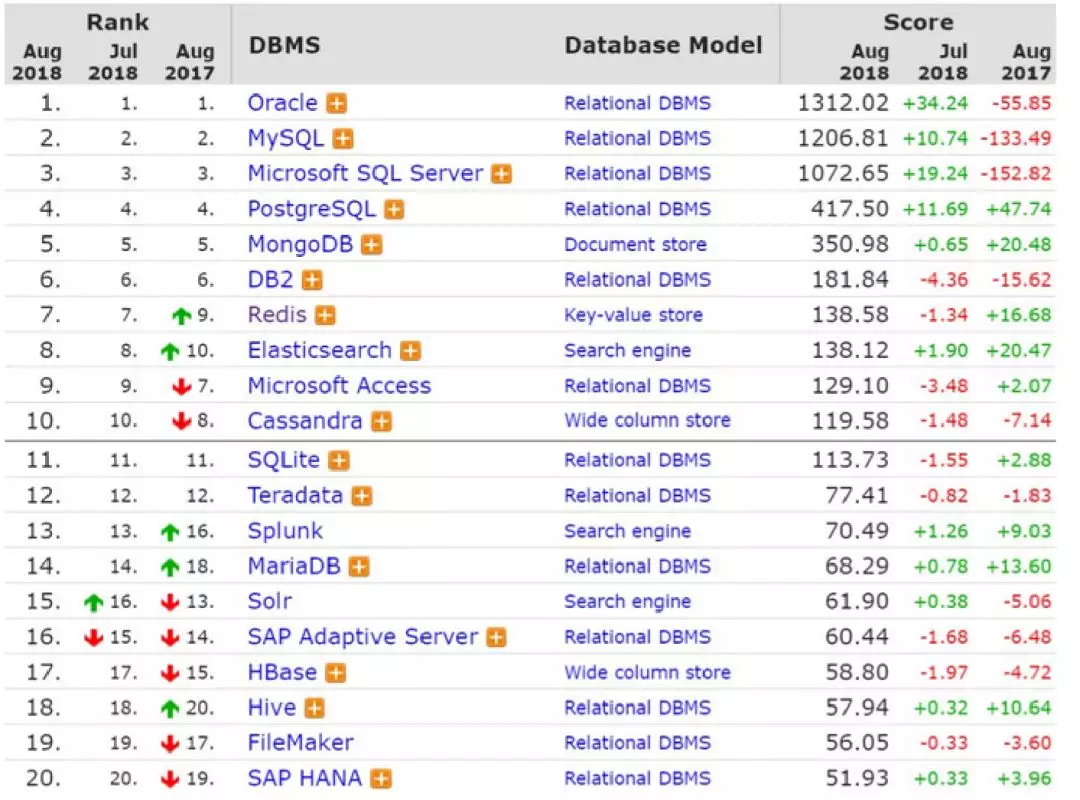Image resolution: width=1080 pixels, height=800 pixels.
Task: Click the DBMS column header
Action: (x=284, y=45)
